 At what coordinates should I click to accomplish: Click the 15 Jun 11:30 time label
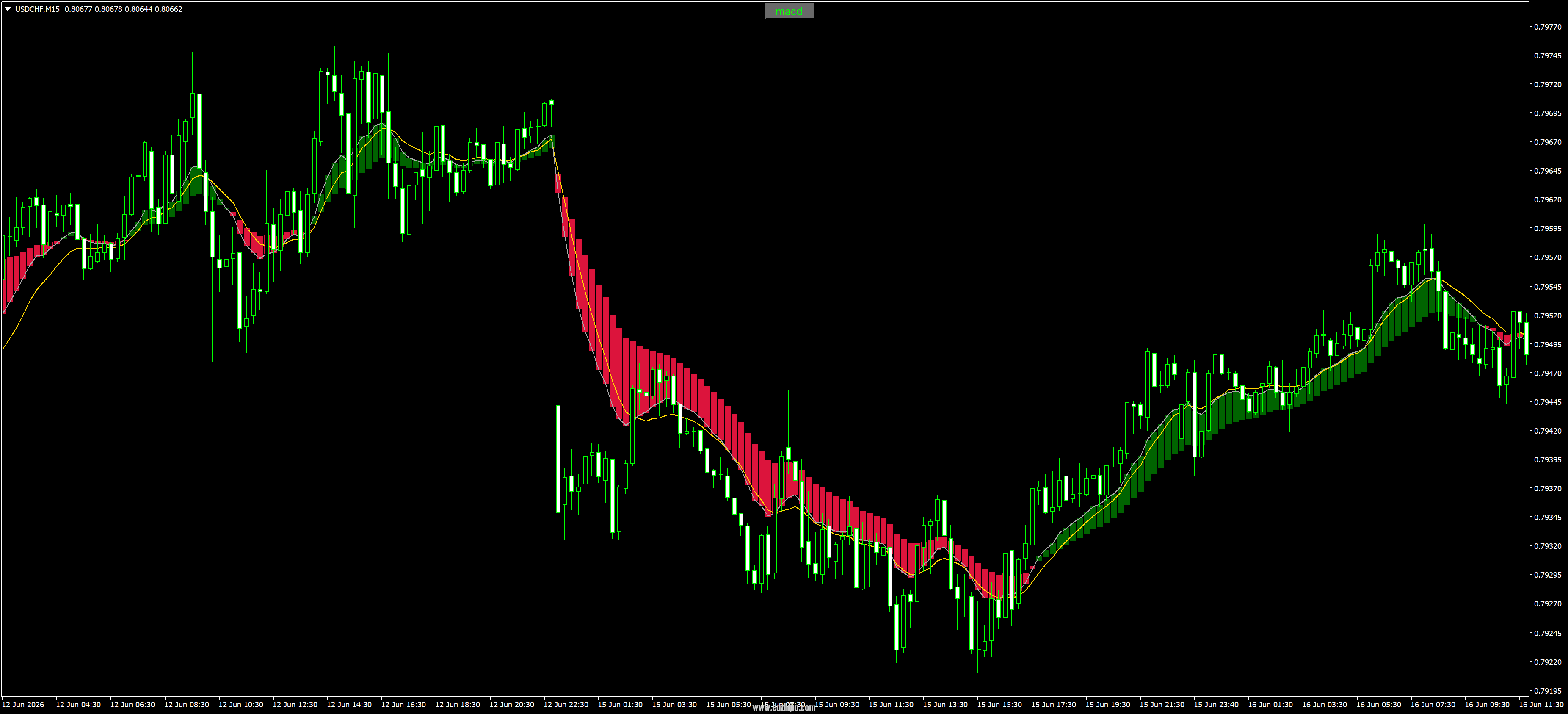point(891,705)
